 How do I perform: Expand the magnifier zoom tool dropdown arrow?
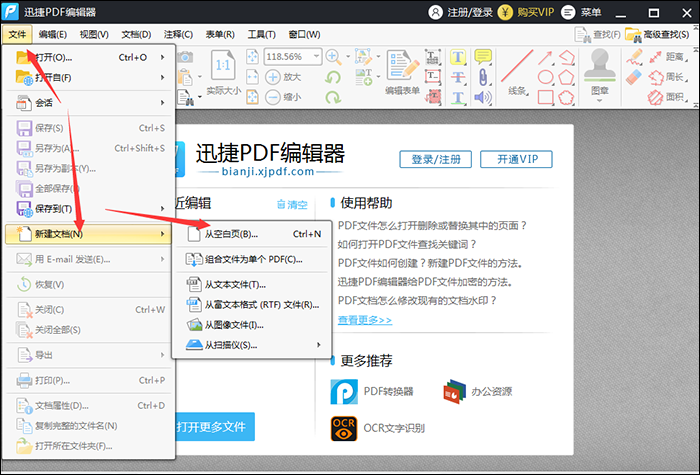(x=347, y=57)
